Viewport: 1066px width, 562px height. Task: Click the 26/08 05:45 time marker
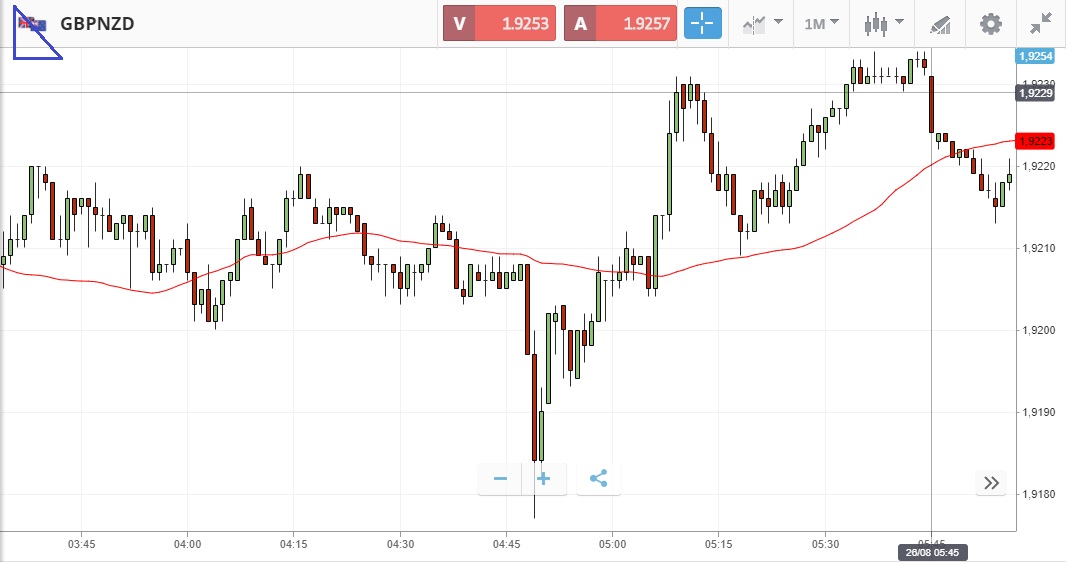coord(932,552)
